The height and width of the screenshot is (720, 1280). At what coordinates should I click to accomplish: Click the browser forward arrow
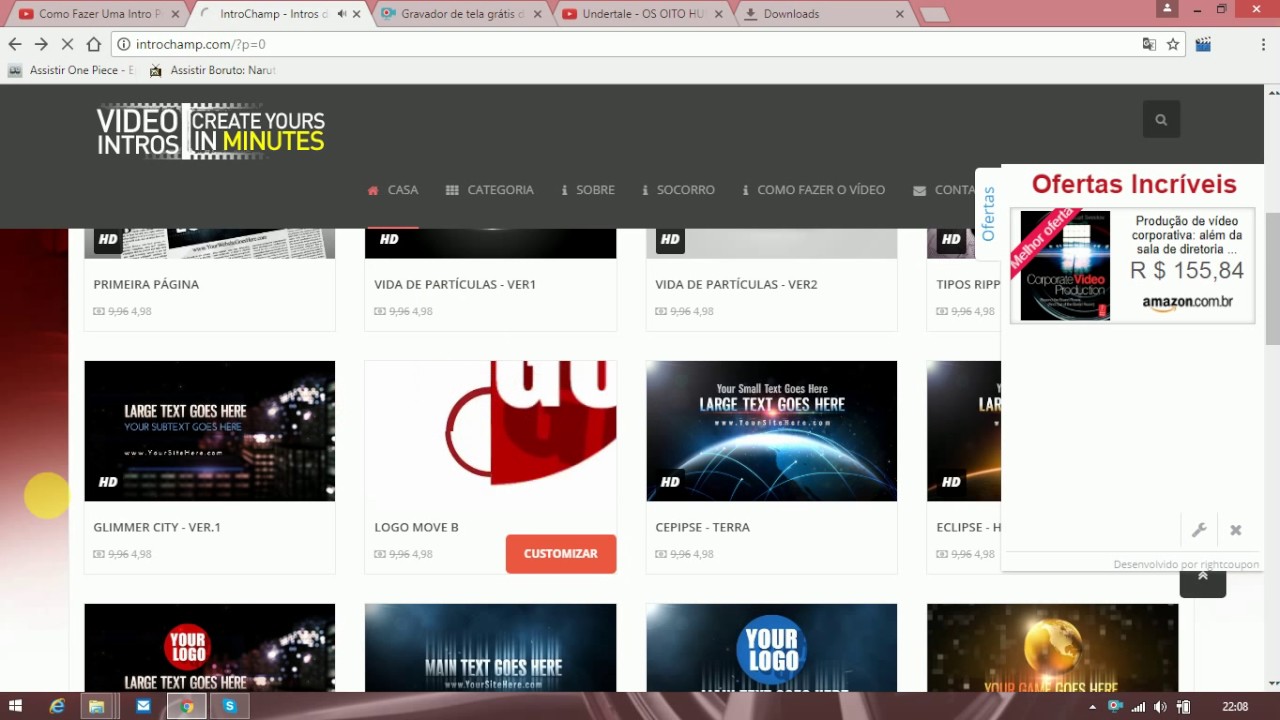tap(41, 44)
